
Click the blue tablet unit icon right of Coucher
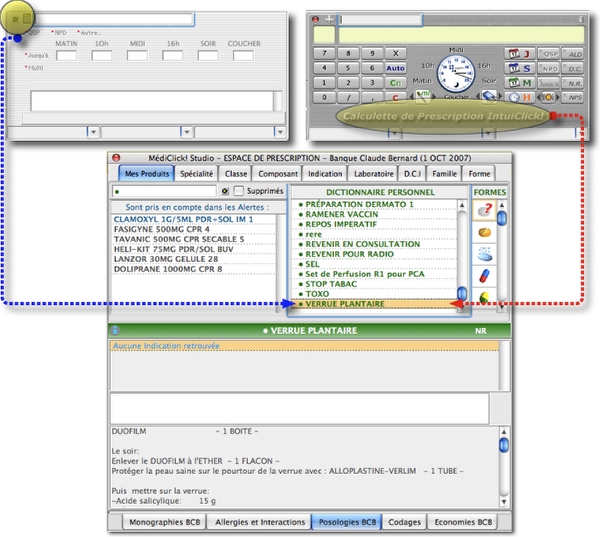coord(489,96)
